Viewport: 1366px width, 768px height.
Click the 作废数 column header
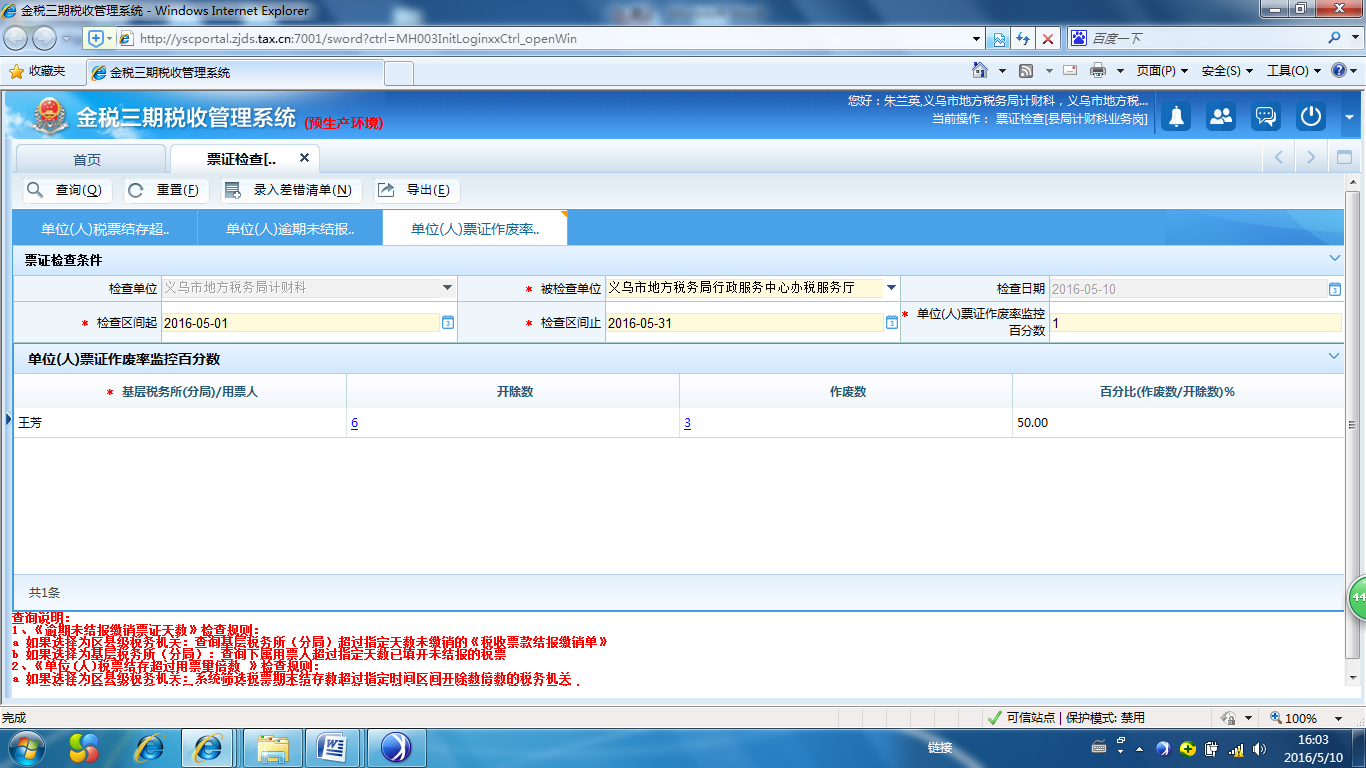[x=846, y=392]
